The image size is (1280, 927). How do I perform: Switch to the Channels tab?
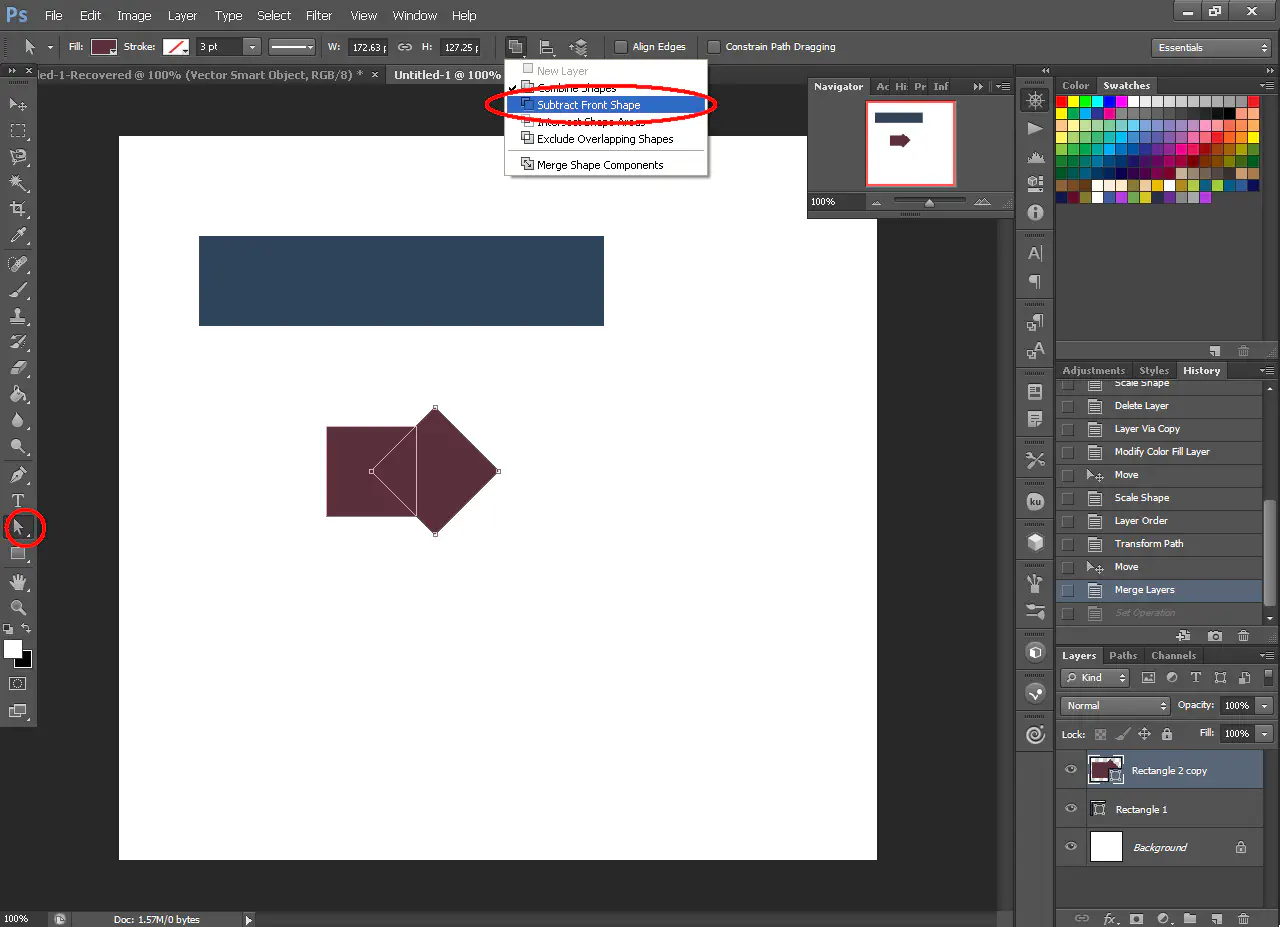pos(1173,656)
